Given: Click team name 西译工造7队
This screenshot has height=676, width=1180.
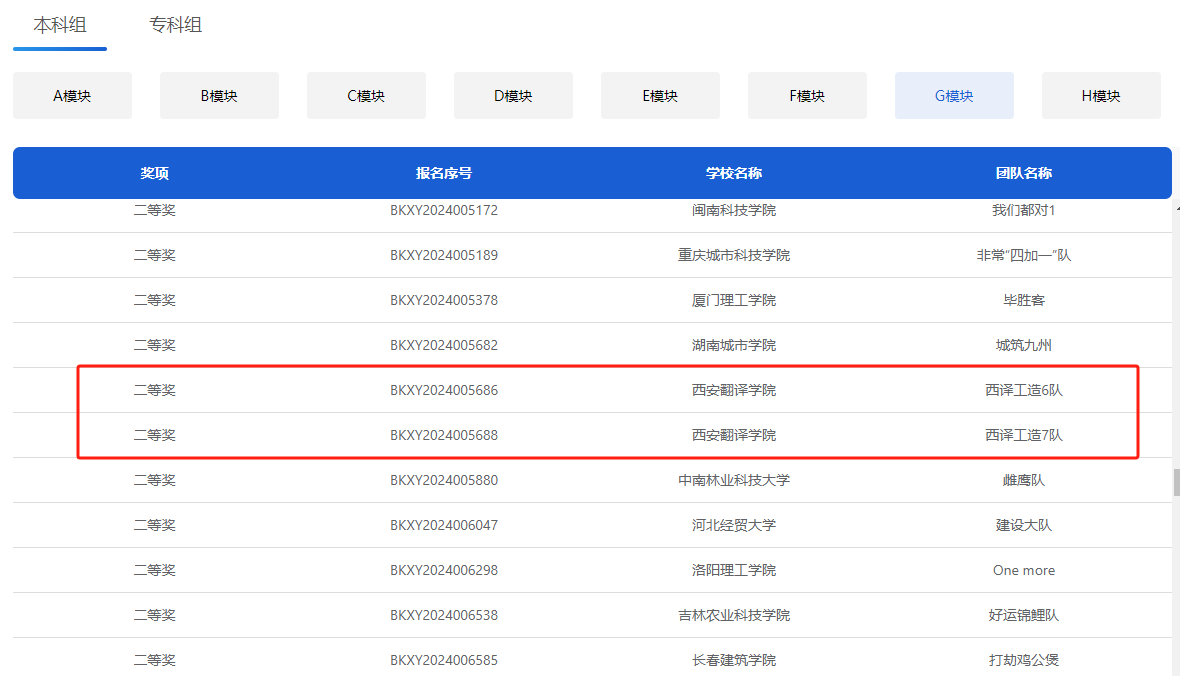Looking at the screenshot, I should tap(1024, 435).
